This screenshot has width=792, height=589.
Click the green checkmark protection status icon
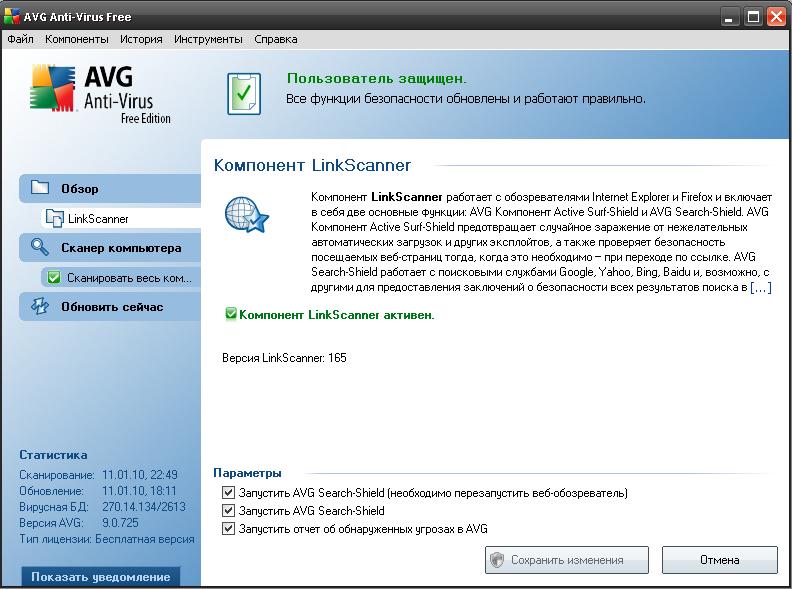pyautogui.click(x=244, y=94)
